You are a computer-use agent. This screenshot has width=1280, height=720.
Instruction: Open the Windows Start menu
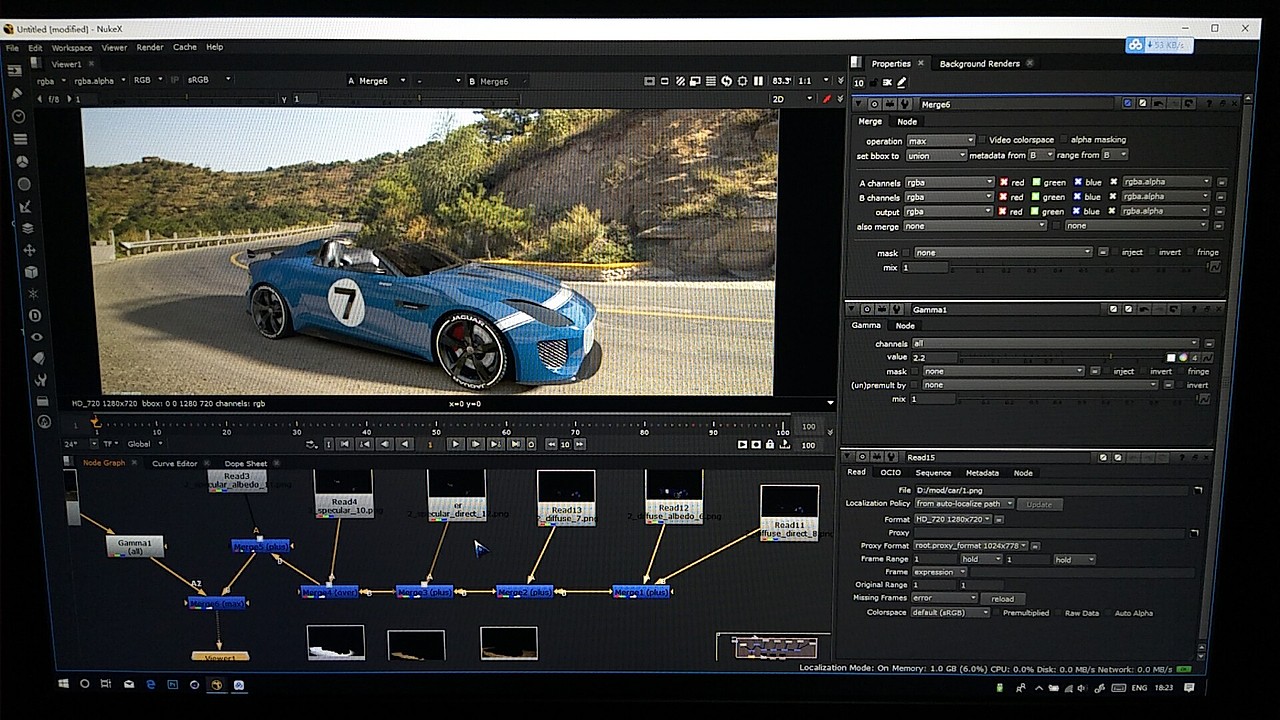63,685
